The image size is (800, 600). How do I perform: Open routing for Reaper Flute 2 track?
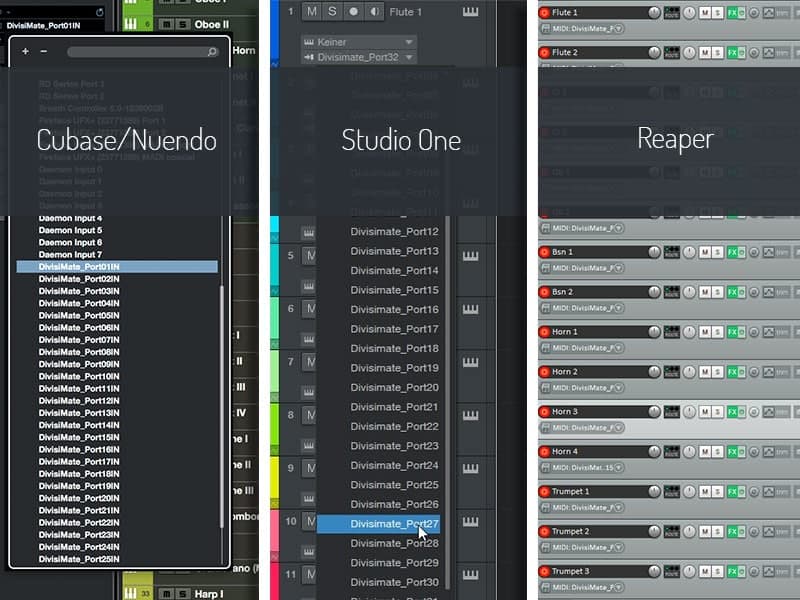[x=671, y=52]
